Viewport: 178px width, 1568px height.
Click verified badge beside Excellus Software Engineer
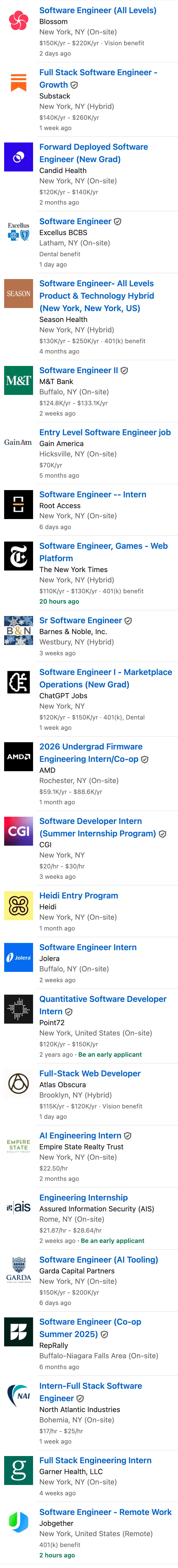click(117, 222)
